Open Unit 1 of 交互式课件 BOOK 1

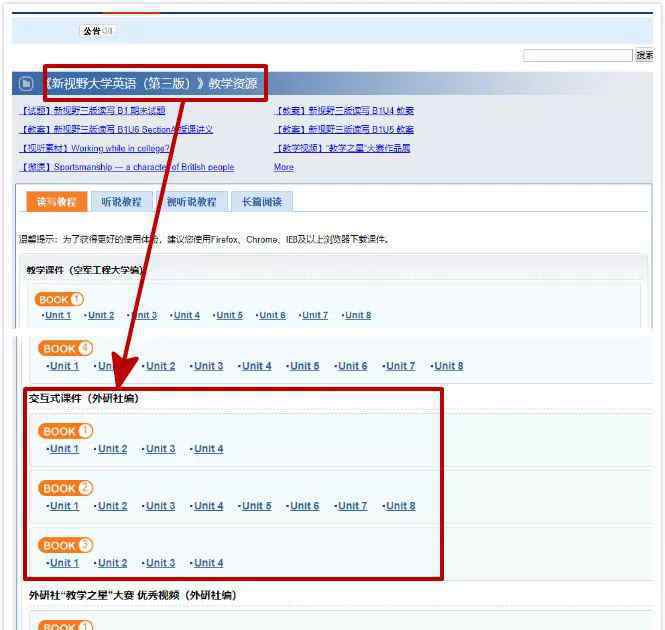[x=64, y=449]
